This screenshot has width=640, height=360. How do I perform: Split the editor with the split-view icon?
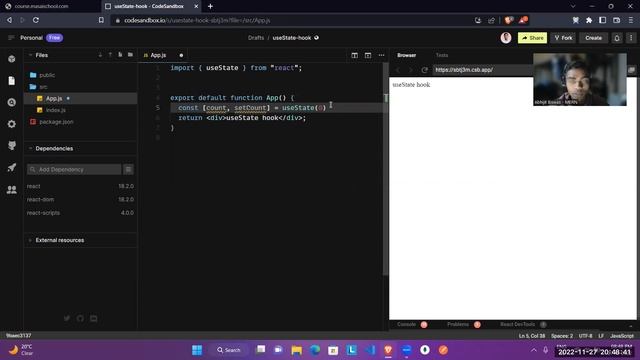click(x=354, y=55)
